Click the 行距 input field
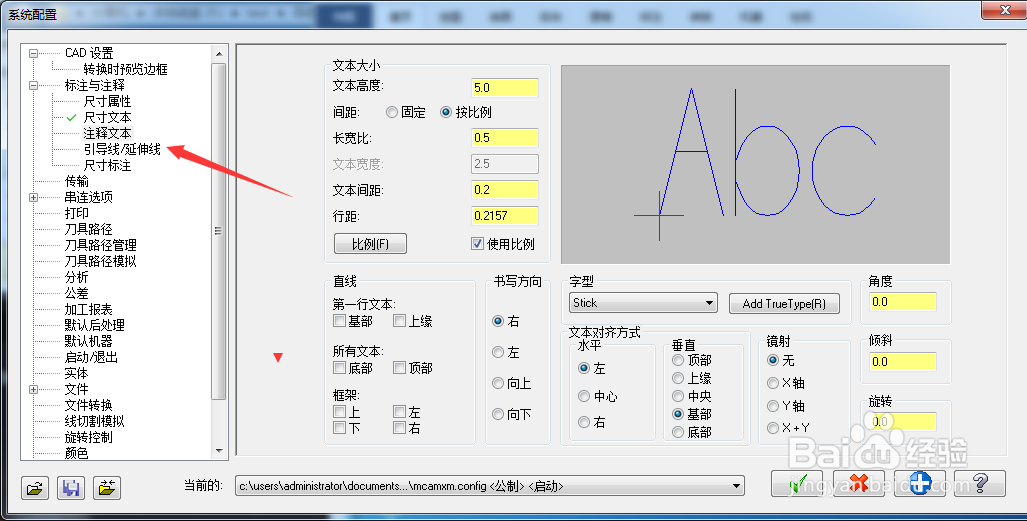Viewport: 1027px width, 521px height. point(505,216)
